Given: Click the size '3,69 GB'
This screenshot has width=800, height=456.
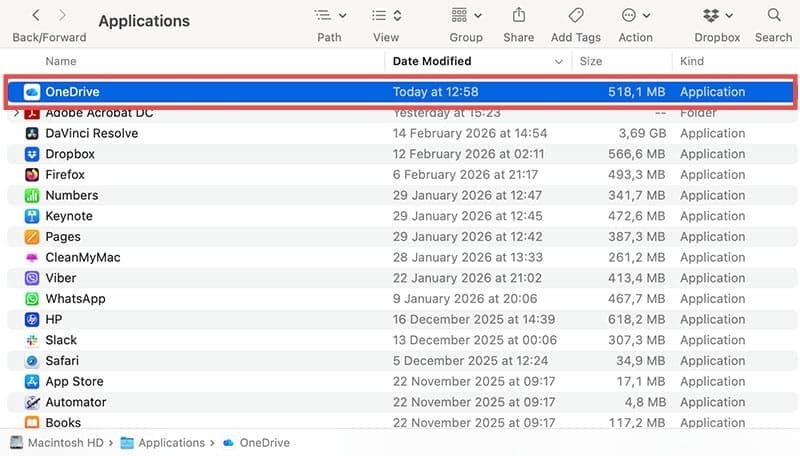Looking at the screenshot, I should click(642, 133).
